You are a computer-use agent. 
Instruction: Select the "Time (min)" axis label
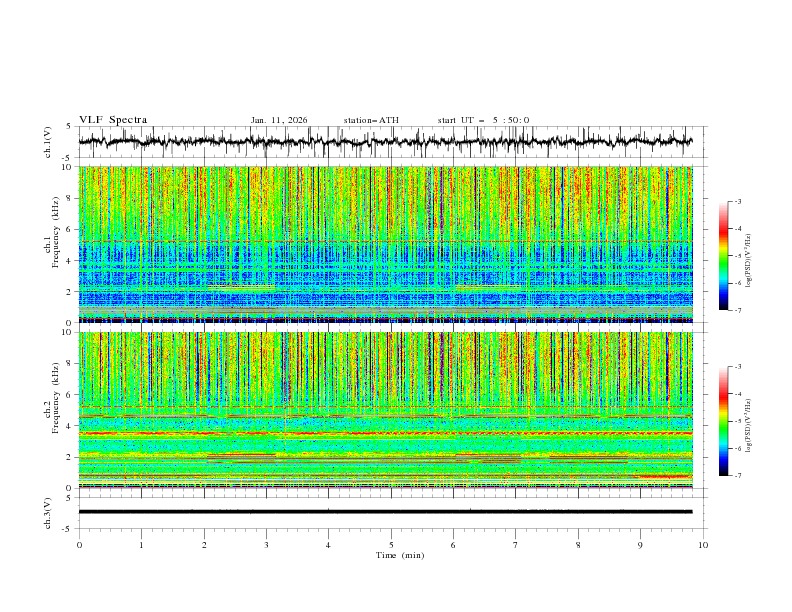(400, 555)
